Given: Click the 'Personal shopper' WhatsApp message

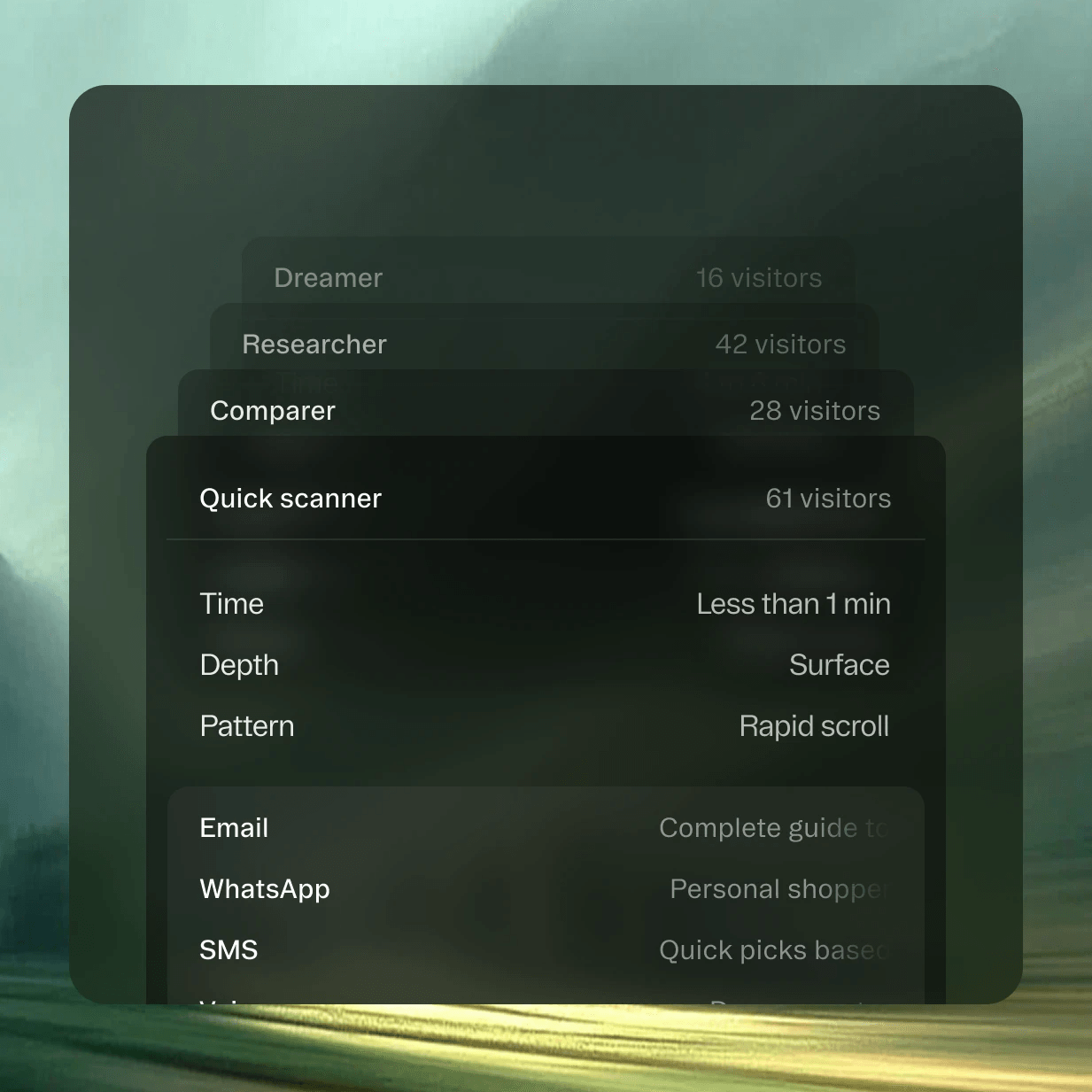Looking at the screenshot, I should pos(780,889).
